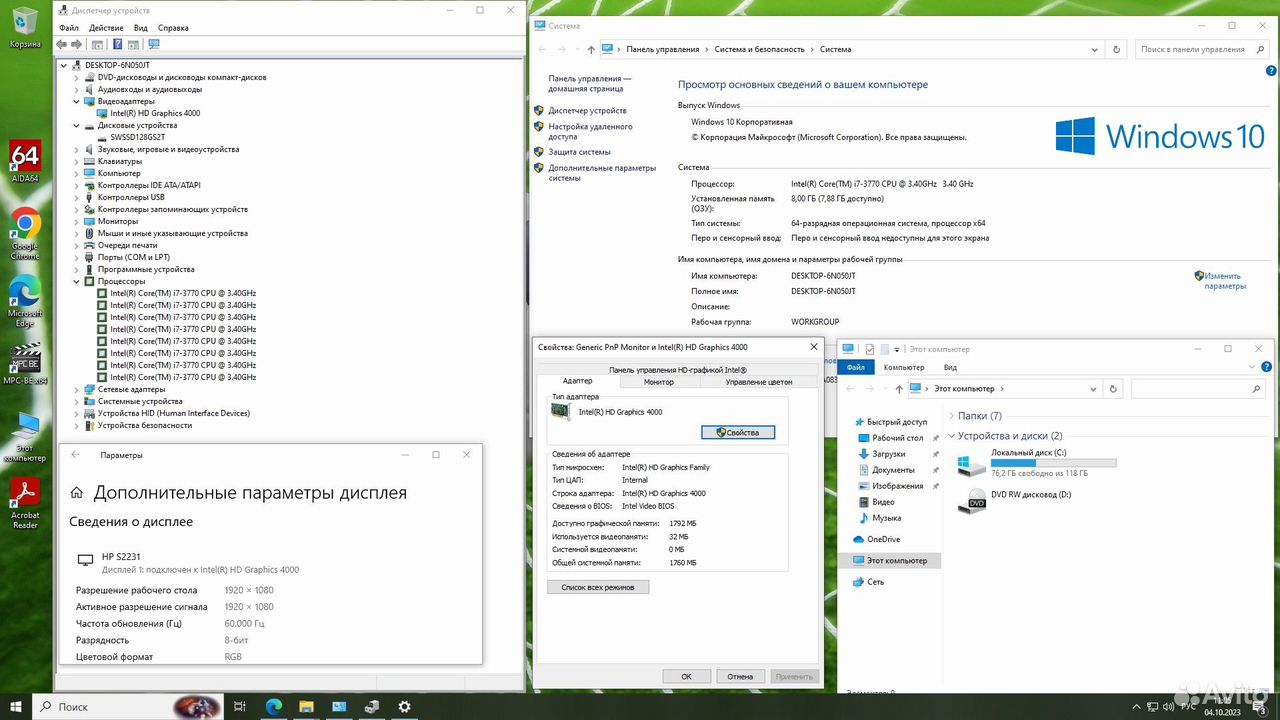Open Settings gear on the taskbar
Viewport: 1280px width, 720px height.
[x=405, y=706]
